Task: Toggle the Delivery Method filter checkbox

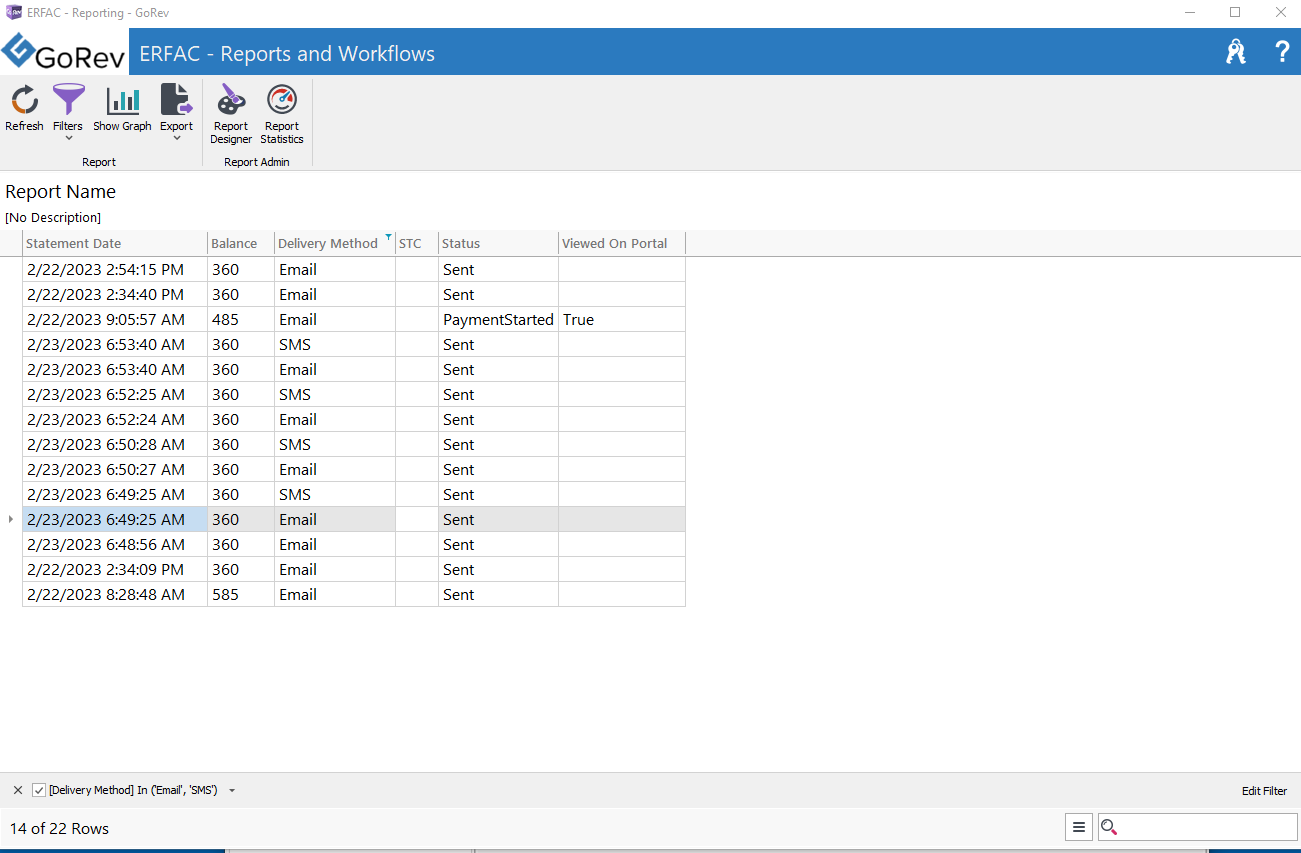Action: pyautogui.click(x=39, y=790)
